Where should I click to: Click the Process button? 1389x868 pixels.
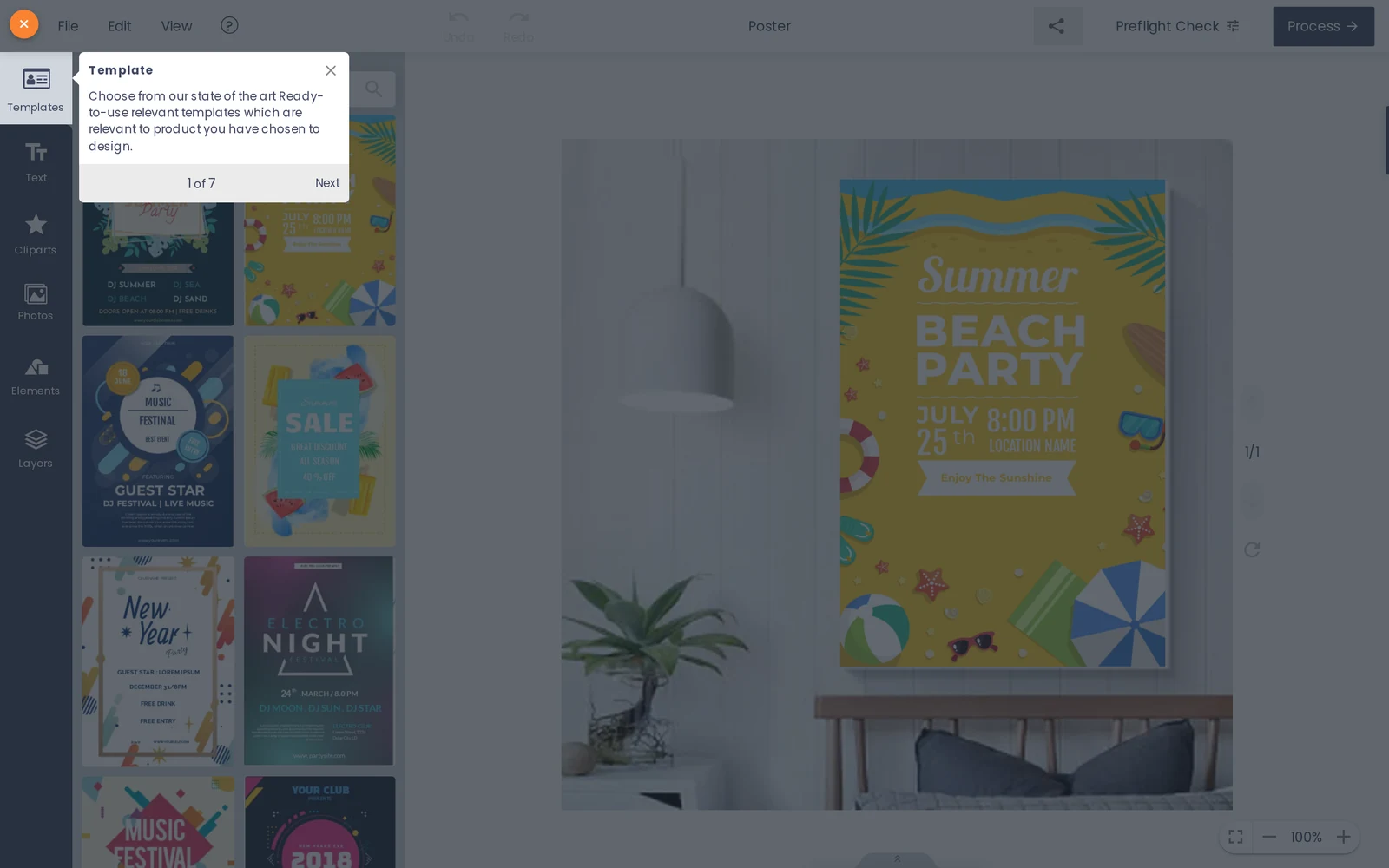click(x=1323, y=26)
